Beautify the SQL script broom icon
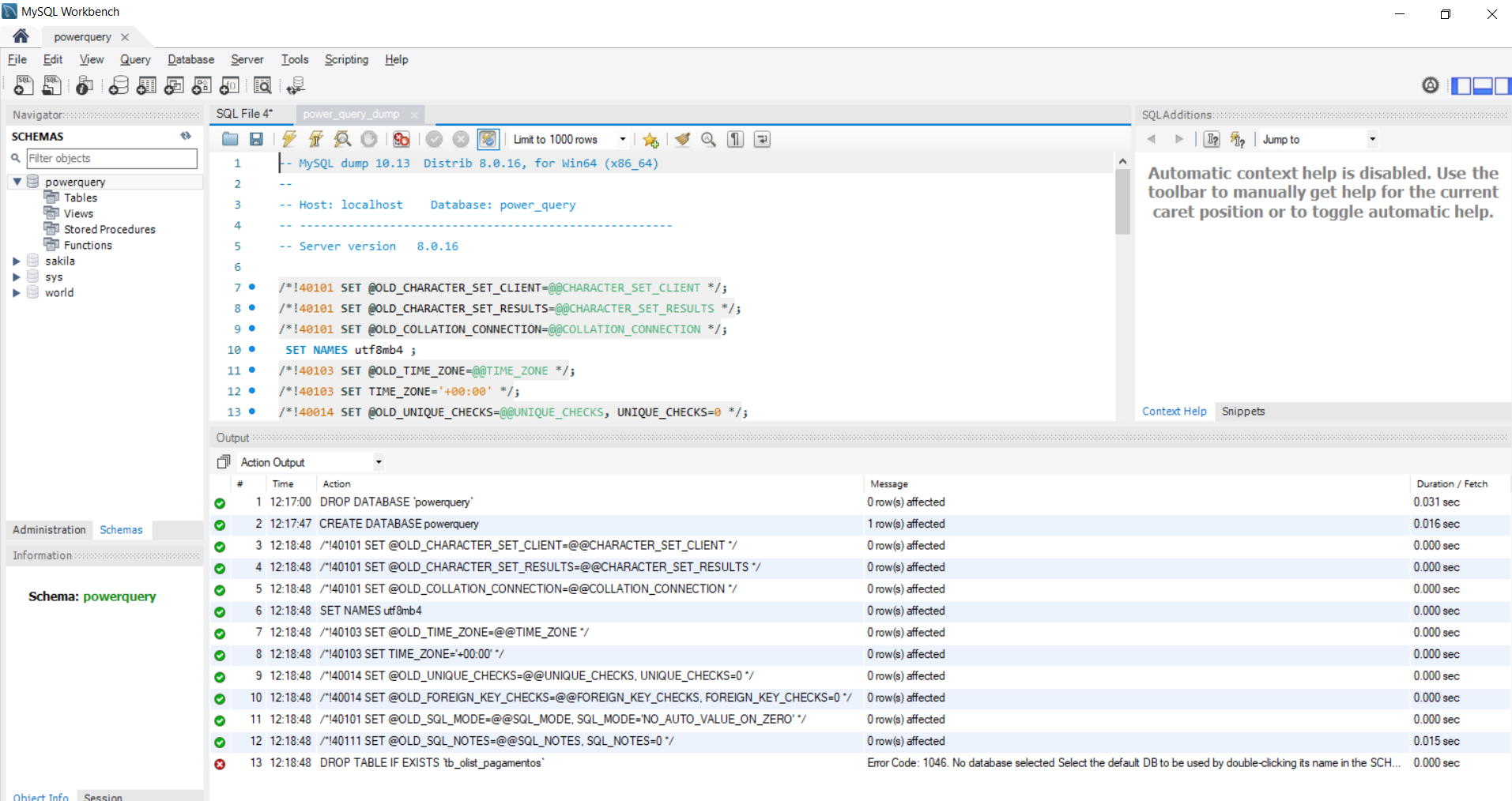The image size is (1512, 801). 682,139
